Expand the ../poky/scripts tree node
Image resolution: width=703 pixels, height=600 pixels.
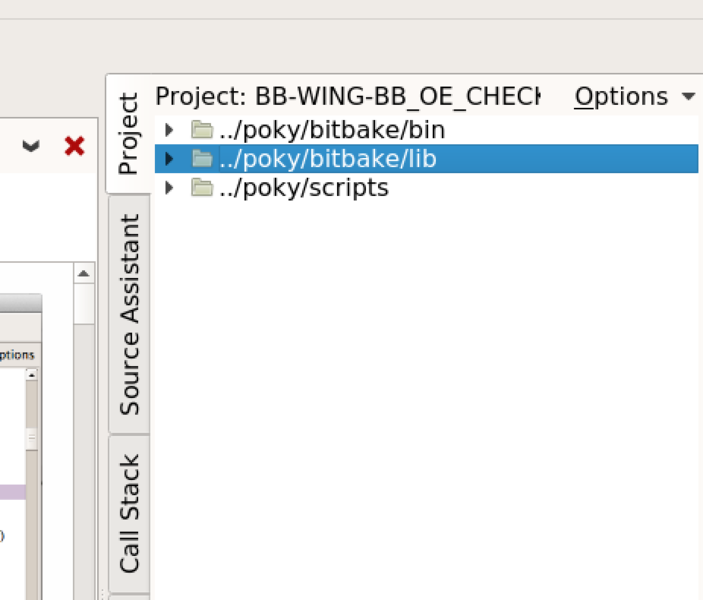(169, 188)
